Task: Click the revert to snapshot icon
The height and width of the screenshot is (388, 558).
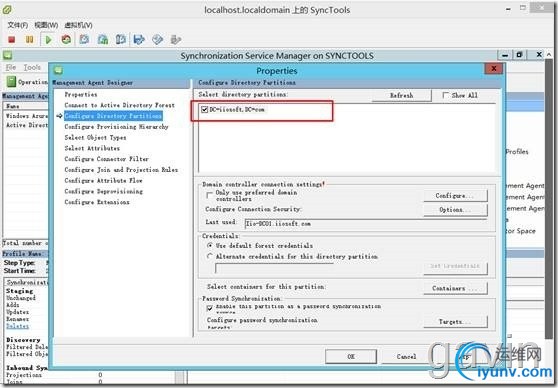Action: pyautogui.click(x=103, y=40)
